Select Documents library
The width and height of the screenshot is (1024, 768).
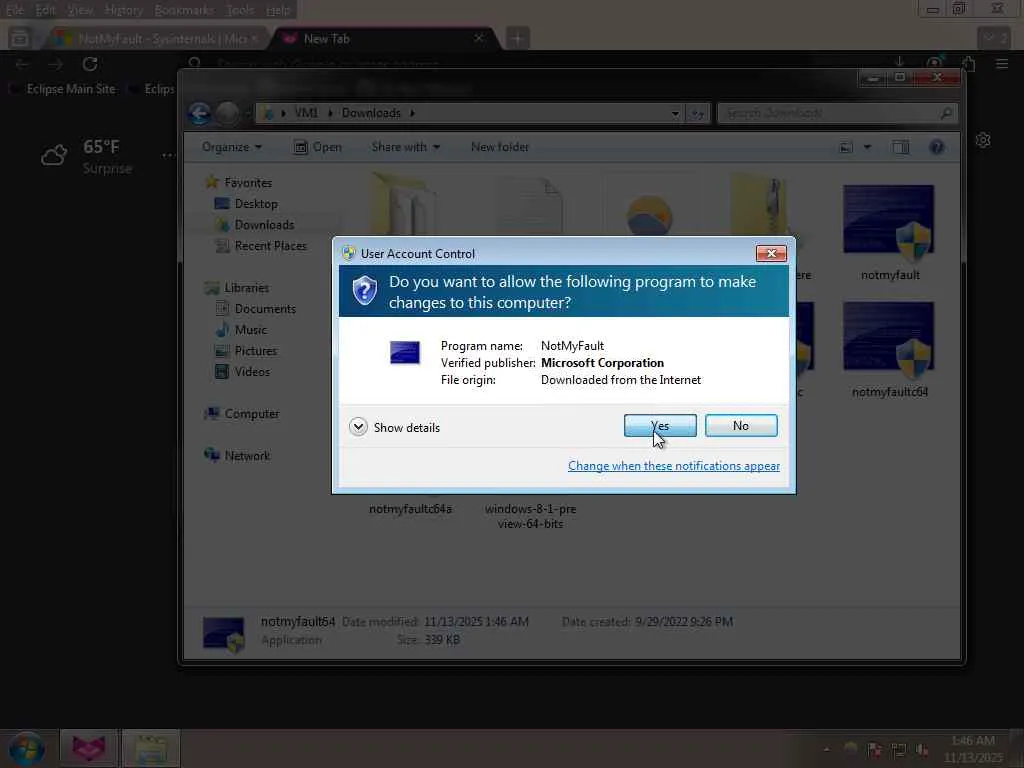pos(264,308)
